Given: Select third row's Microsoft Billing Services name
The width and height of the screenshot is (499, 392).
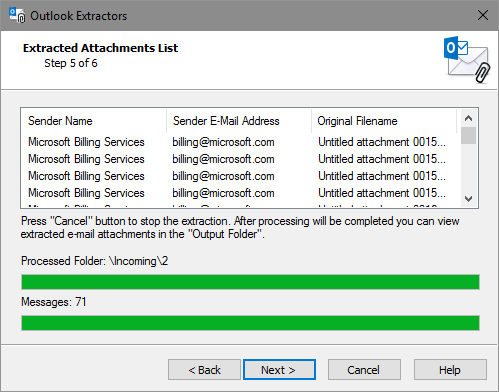Looking at the screenshot, I should (86, 176).
